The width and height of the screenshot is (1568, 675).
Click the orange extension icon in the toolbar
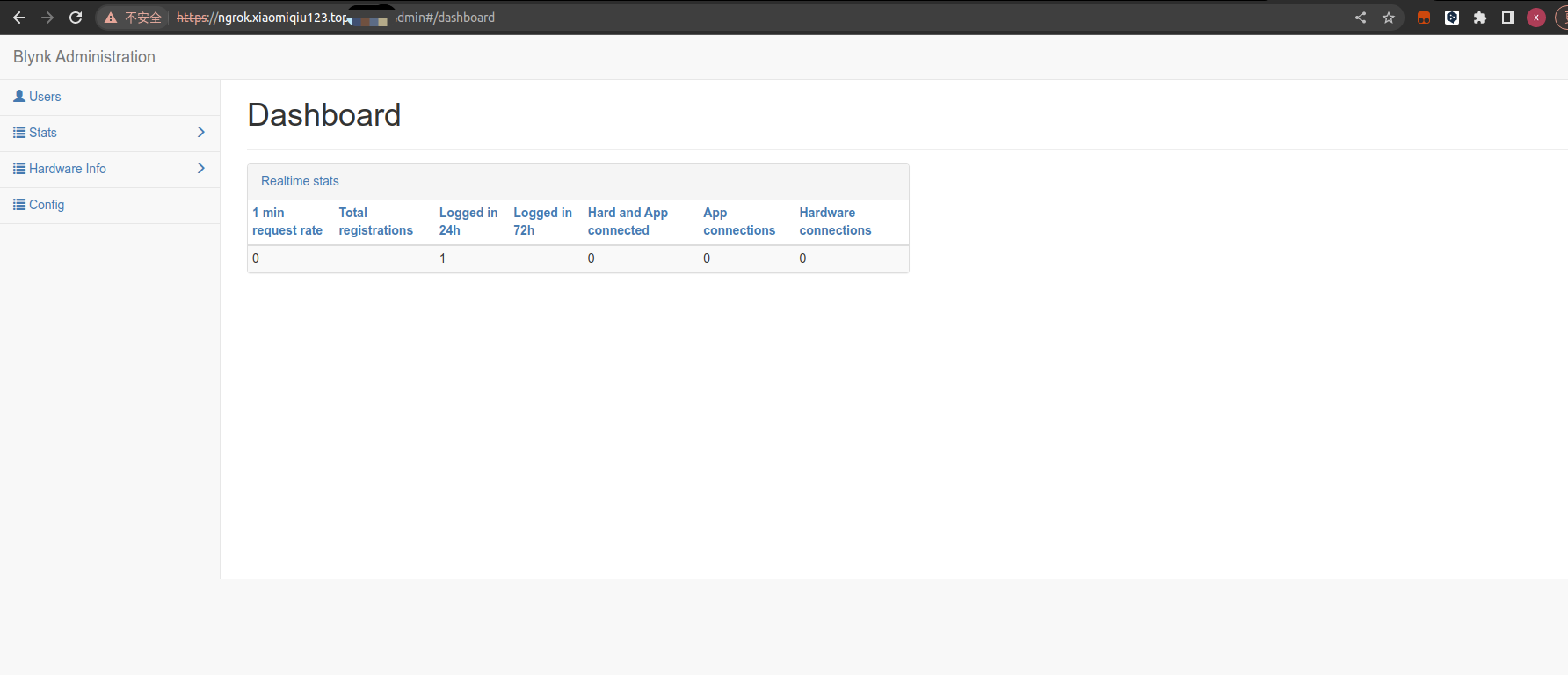(x=1424, y=18)
